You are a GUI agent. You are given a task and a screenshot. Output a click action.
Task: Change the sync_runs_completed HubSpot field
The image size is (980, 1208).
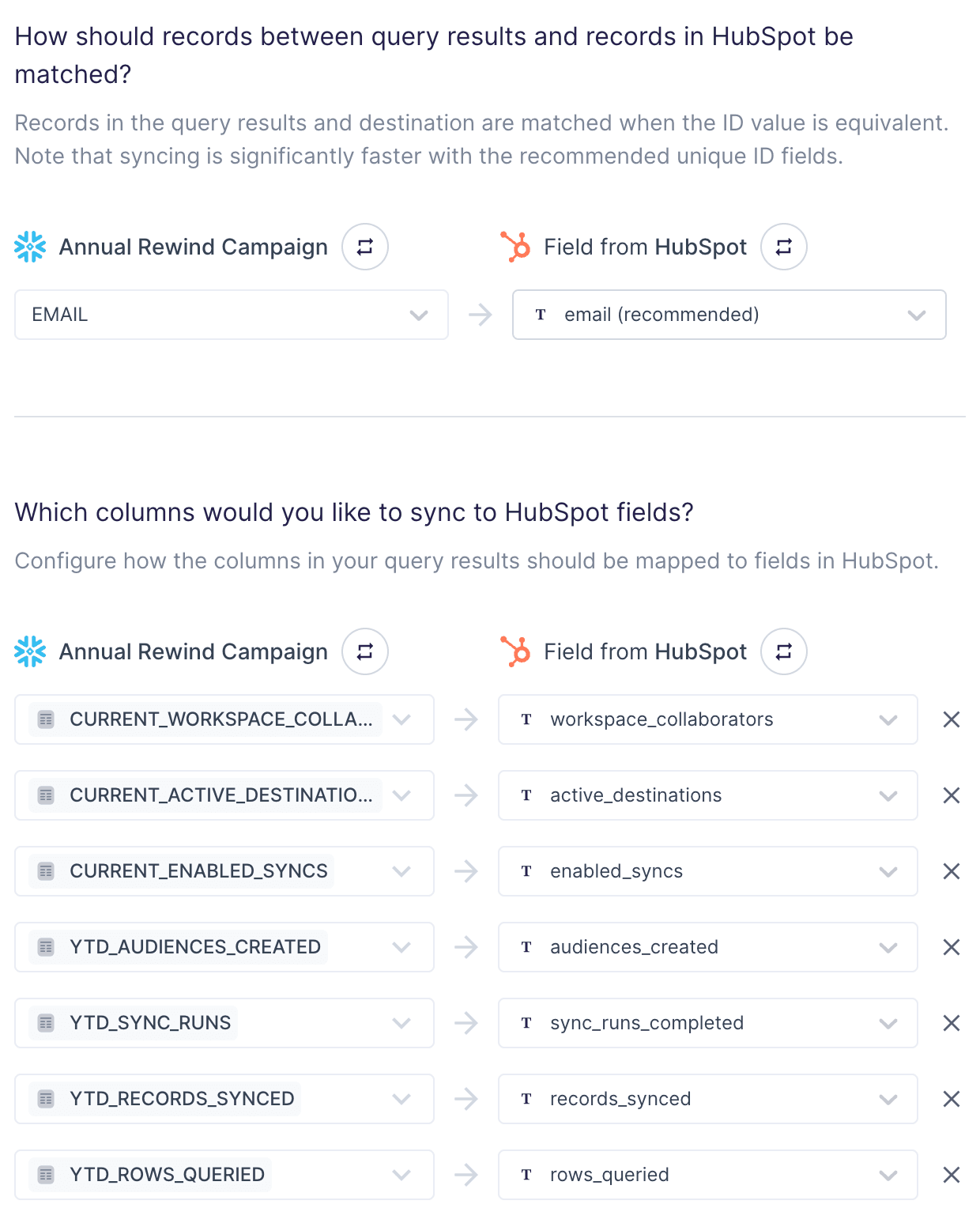click(707, 1023)
